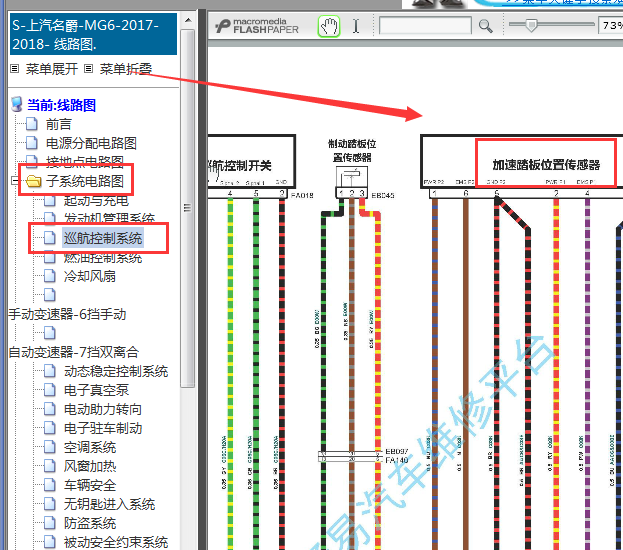Click the 加速踏板位置传感器 label in the diagram
This screenshot has width=623, height=550.
click(546, 165)
